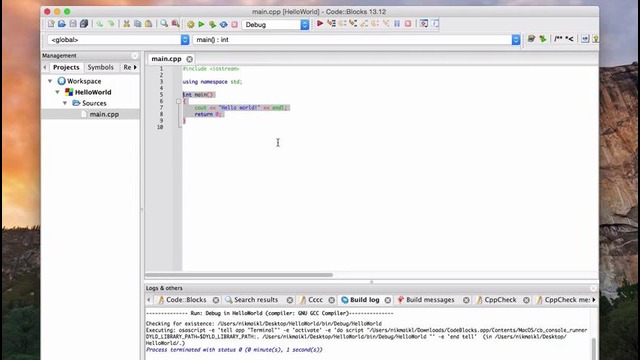Collapse the Sources folder node
Screen dimensions: 640x360
point(65,103)
